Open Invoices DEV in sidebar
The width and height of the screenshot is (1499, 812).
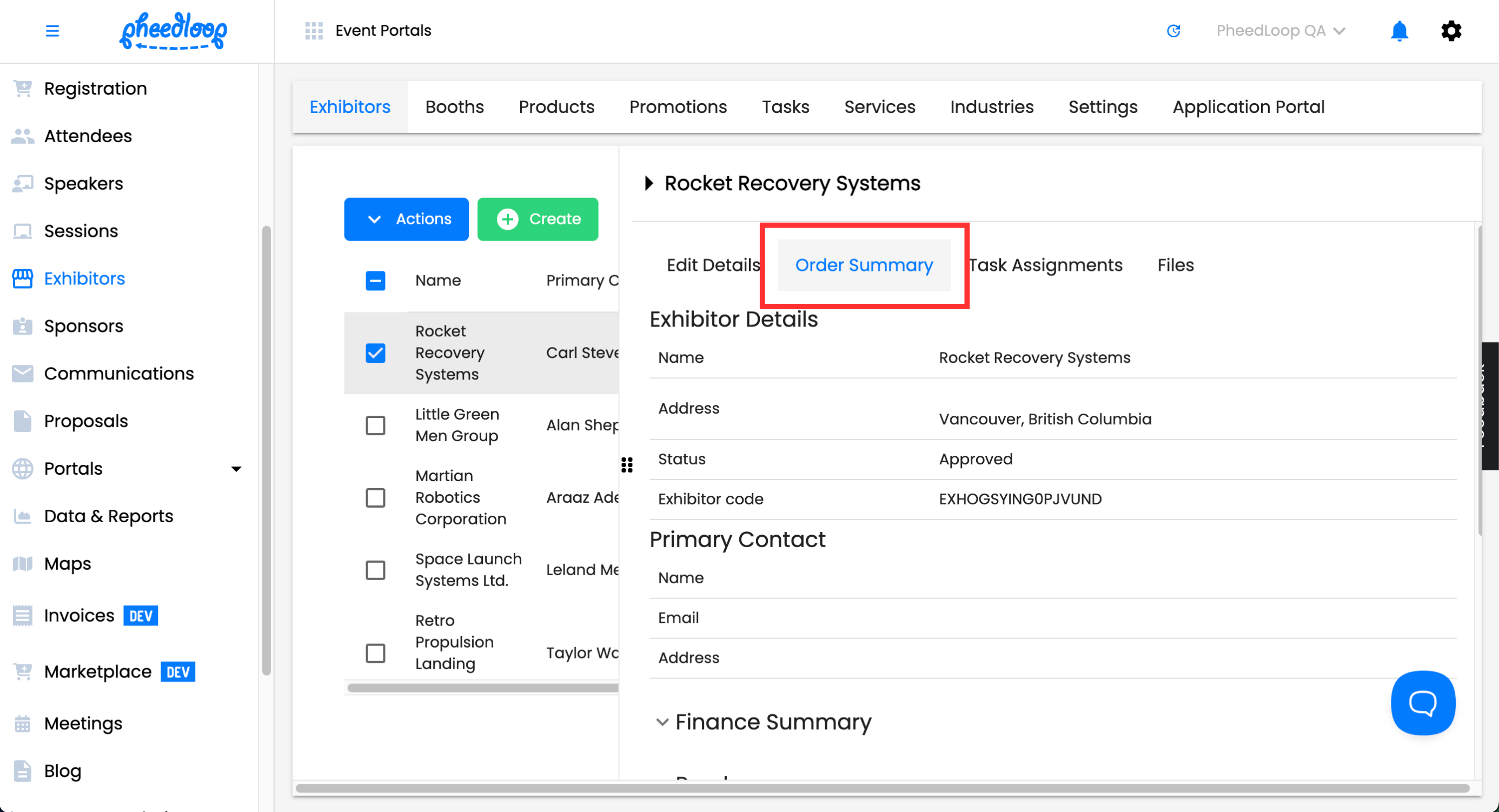[101, 616]
